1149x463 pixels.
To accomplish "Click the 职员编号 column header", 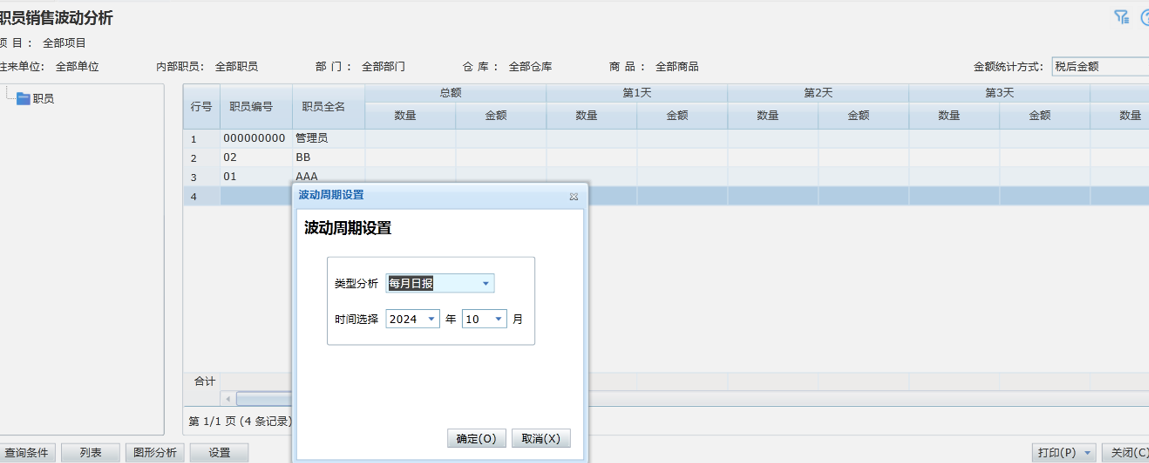I will pyautogui.click(x=251, y=106).
